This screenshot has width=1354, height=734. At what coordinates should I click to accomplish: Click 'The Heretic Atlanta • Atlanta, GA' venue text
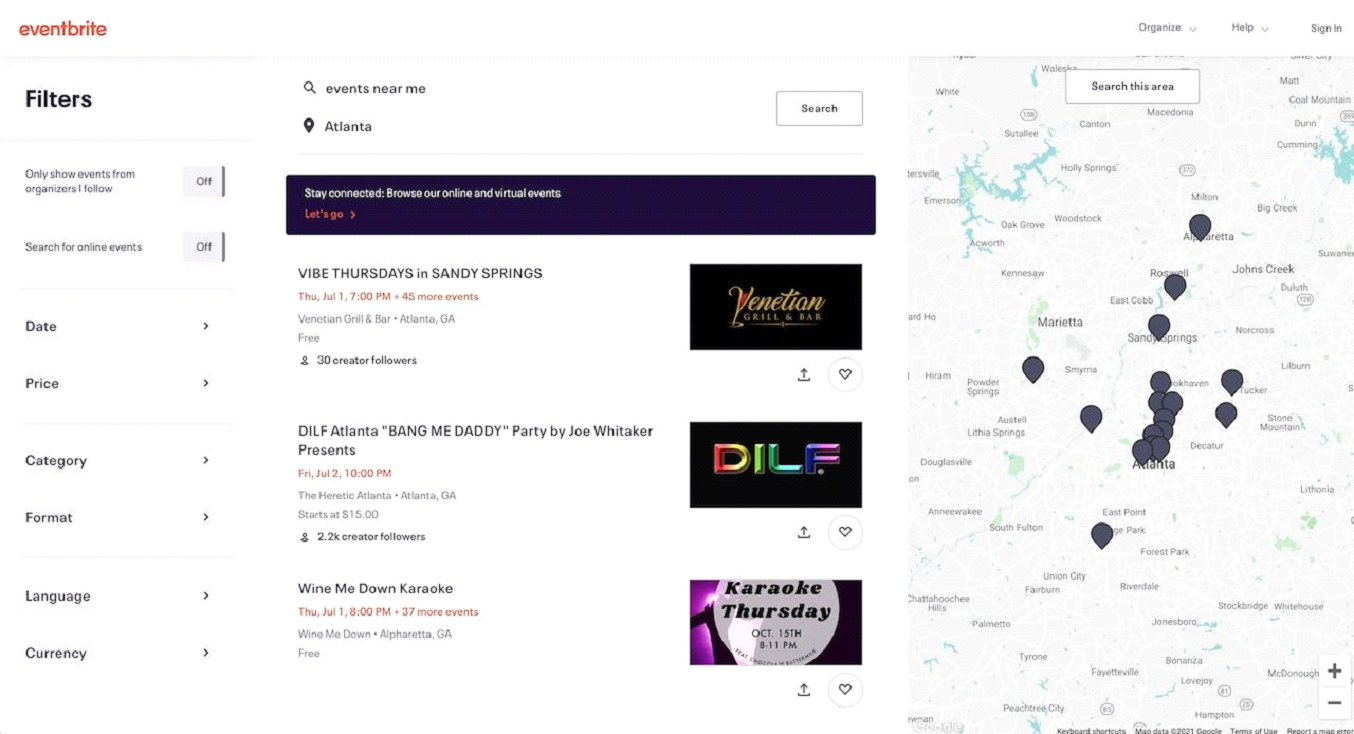[377, 495]
